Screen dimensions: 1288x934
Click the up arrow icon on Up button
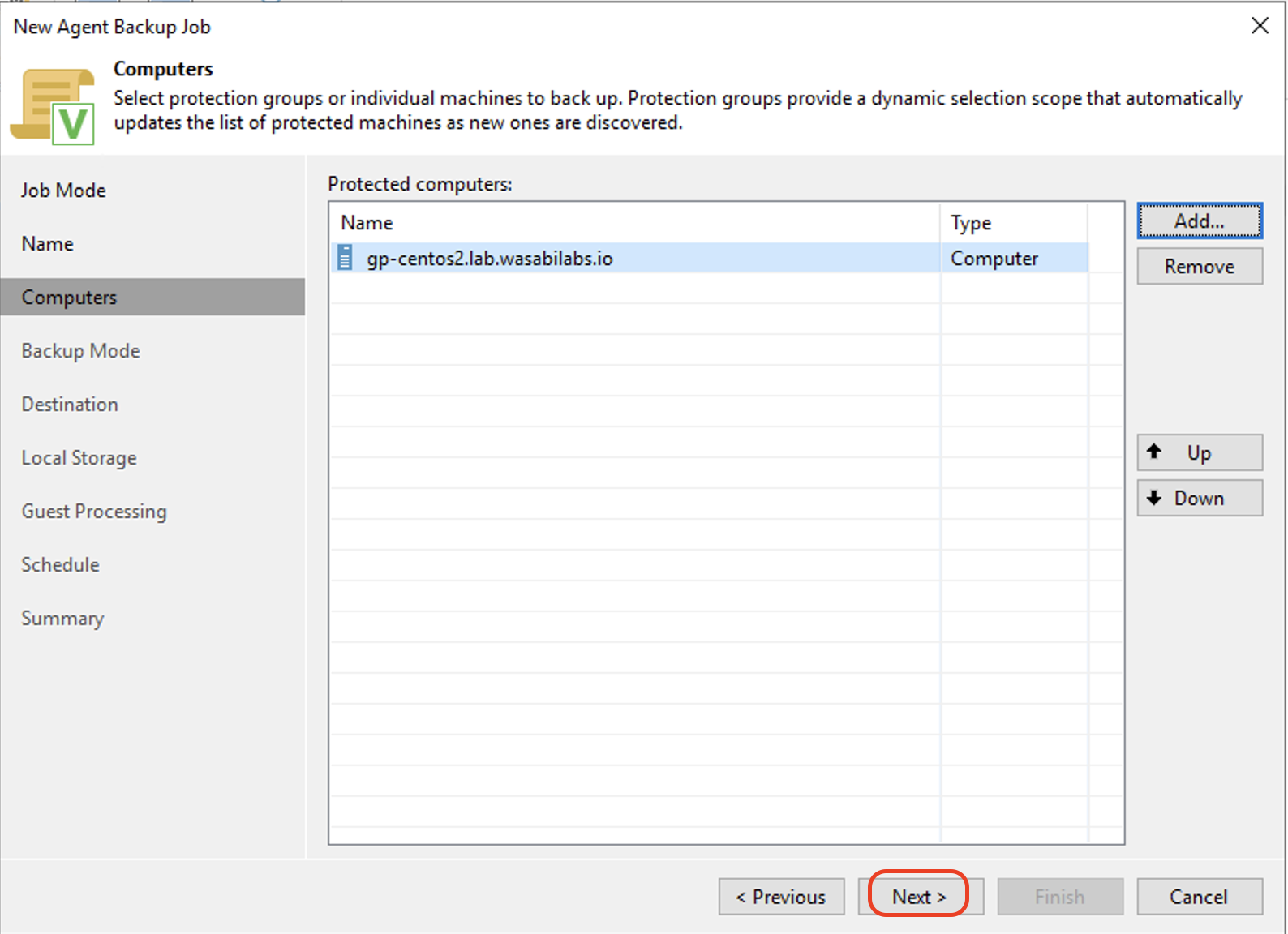coord(1154,452)
